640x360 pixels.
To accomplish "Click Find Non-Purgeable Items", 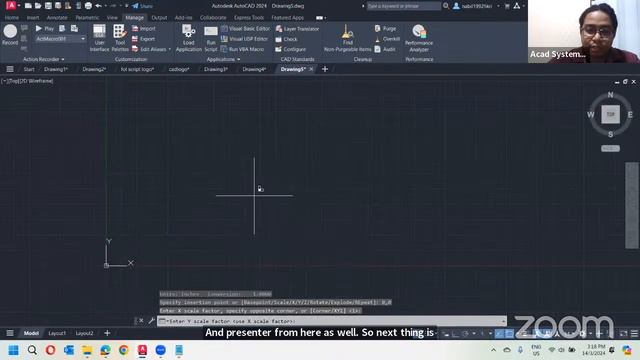I will point(347,38).
